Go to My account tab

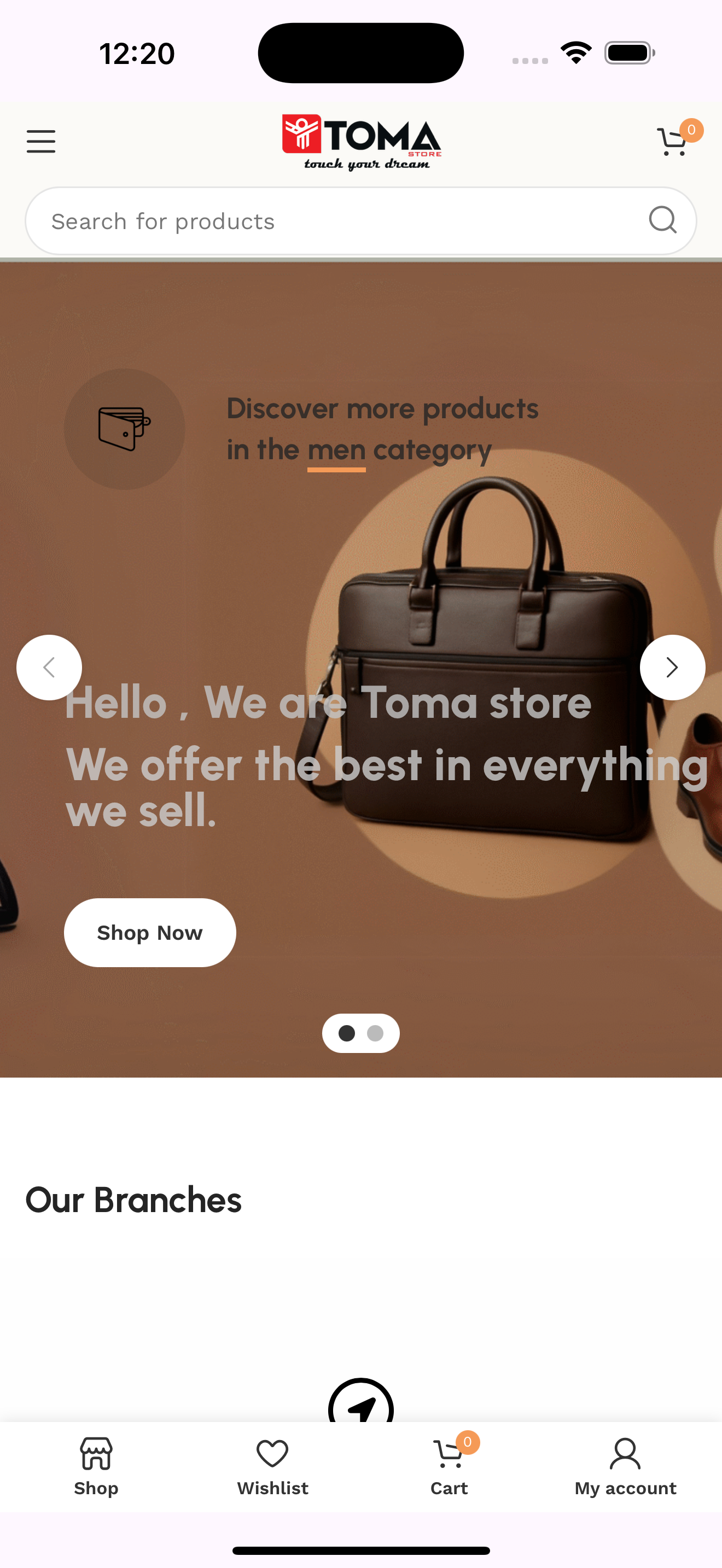coord(625,1467)
